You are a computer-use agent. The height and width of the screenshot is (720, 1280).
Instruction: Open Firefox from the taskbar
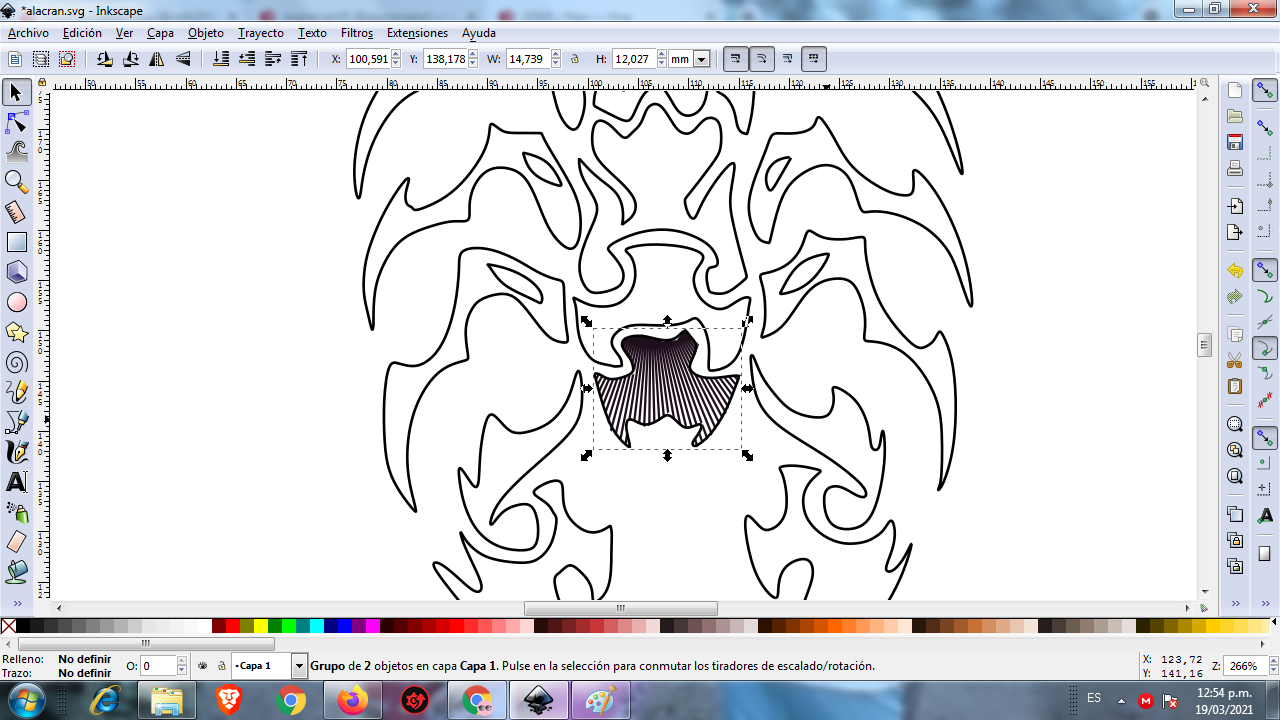point(353,700)
